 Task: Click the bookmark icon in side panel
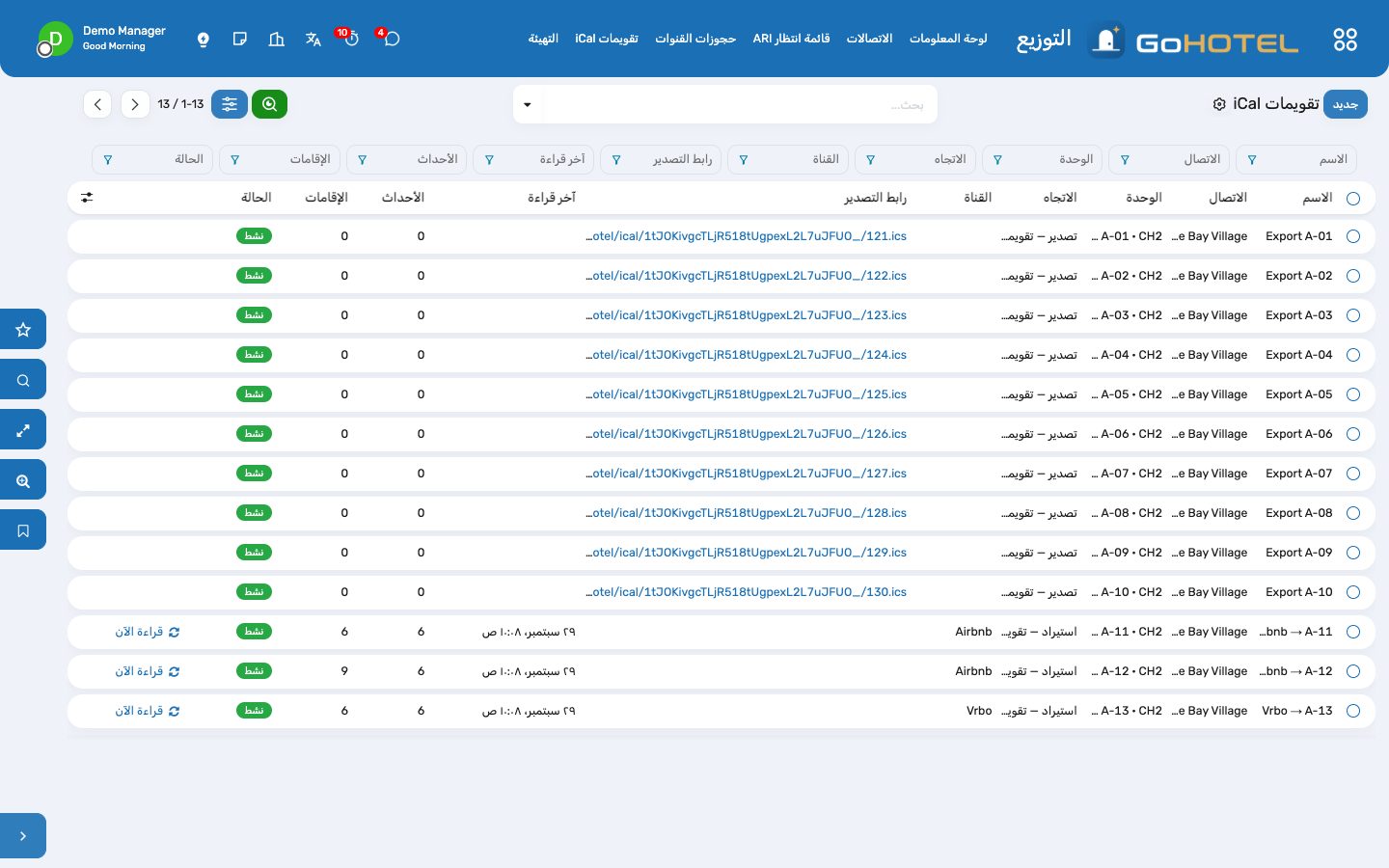tap(23, 530)
